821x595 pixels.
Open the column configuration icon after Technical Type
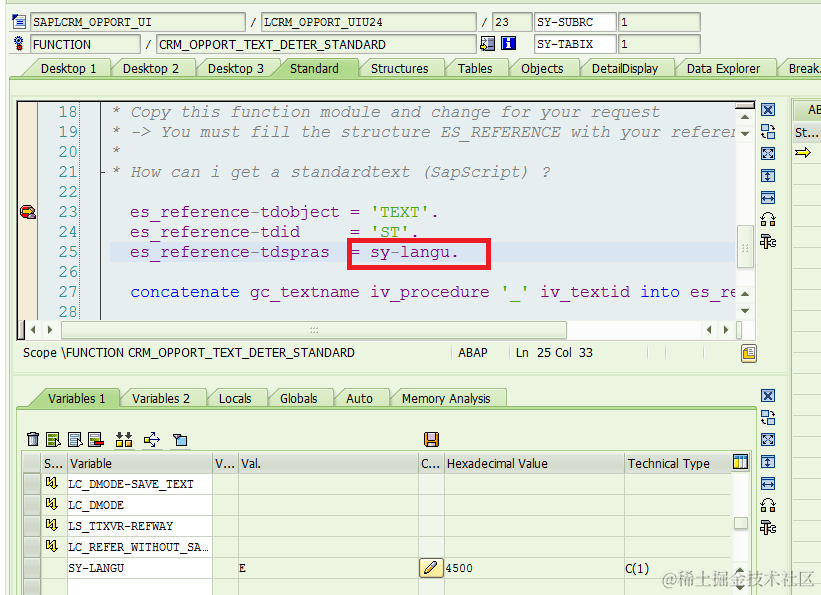pyautogui.click(x=740, y=462)
